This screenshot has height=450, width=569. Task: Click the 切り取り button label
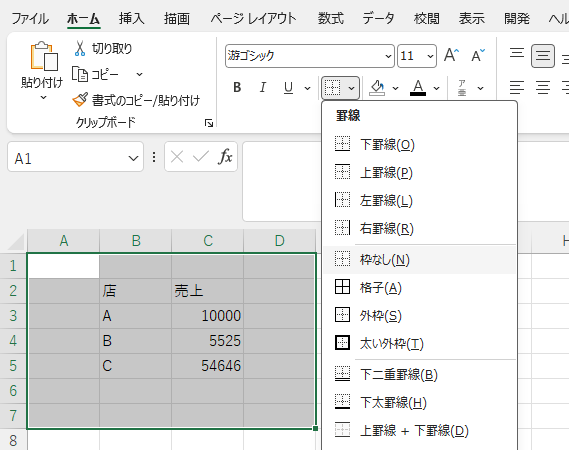[112, 48]
